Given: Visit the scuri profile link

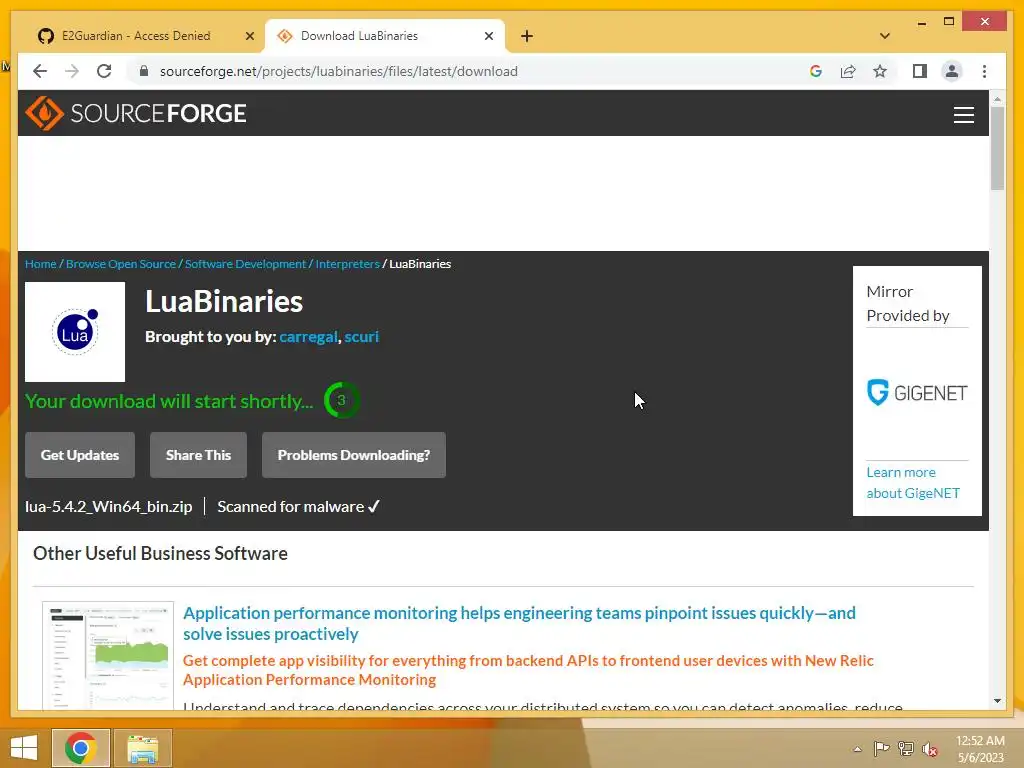Looking at the screenshot, I should (x=361, y=337).
